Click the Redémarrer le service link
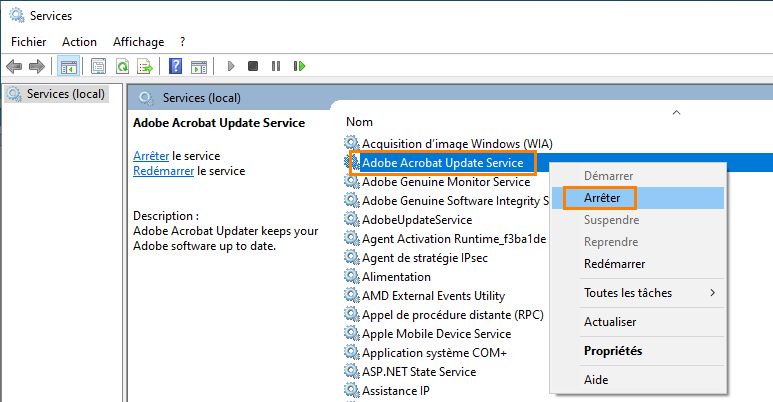This screenshot has height=402, width=773. [164, 171]
